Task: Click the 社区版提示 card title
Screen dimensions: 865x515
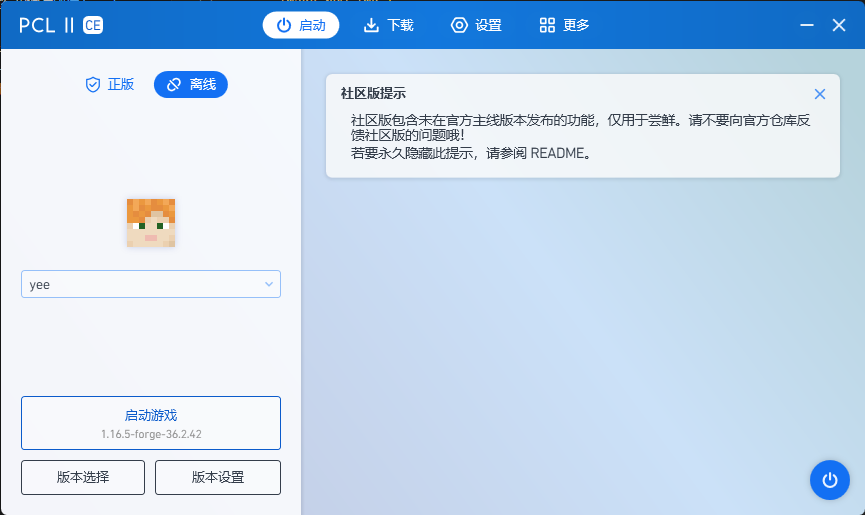Action: pyautogui.click(x=373, y=94)
